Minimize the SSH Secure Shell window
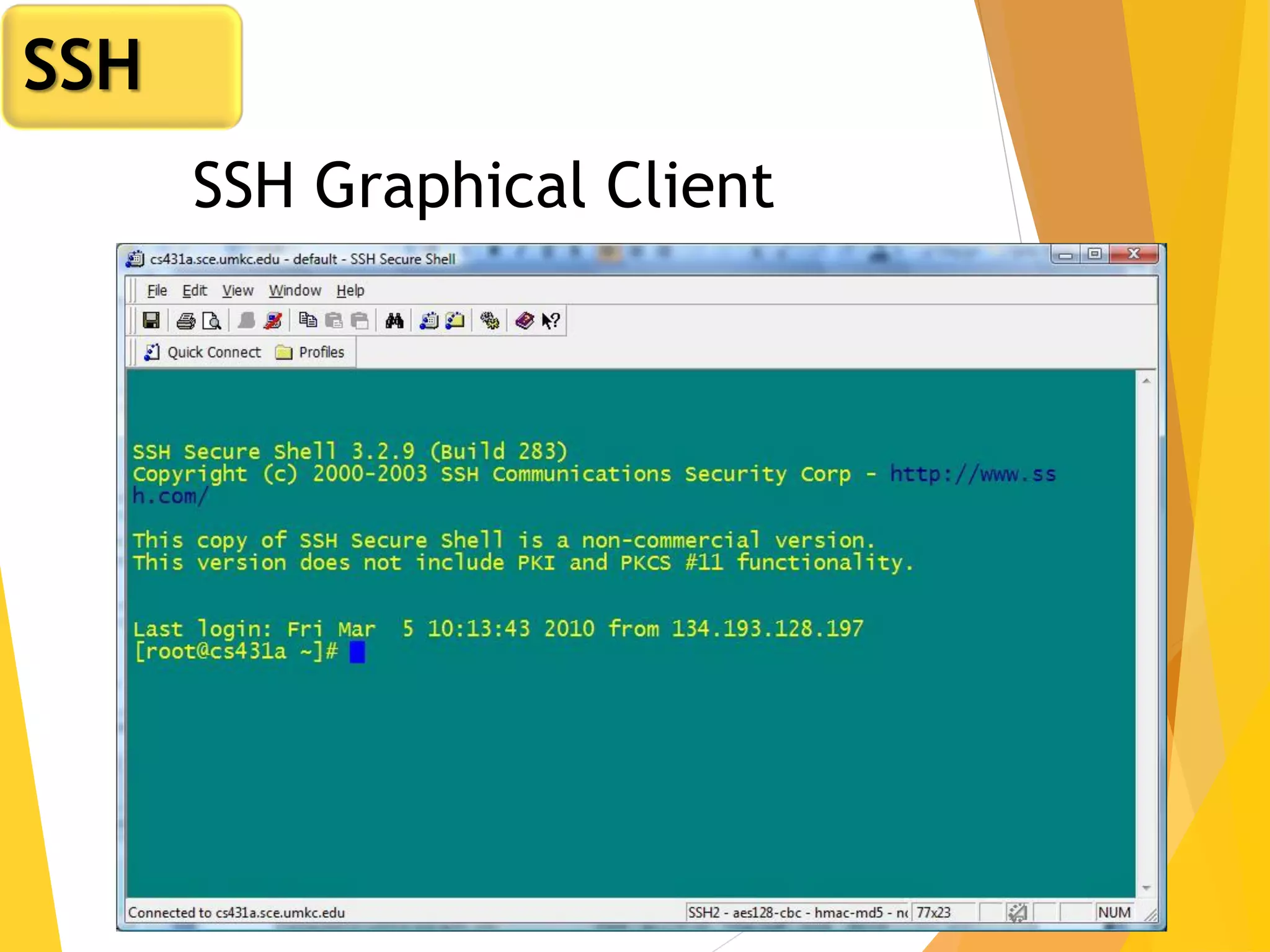Viewport: 1270px width, 952px height. point(1066,254)
